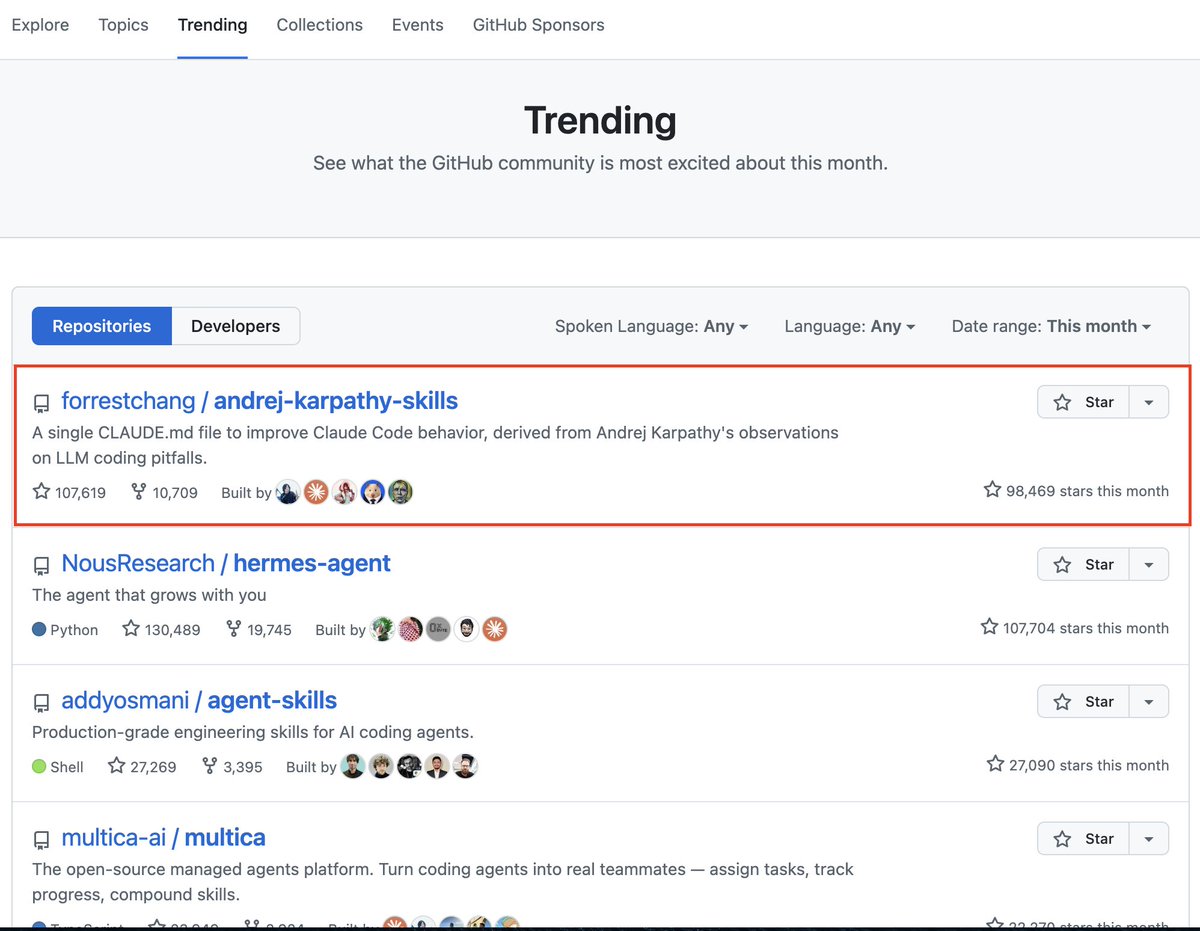Open the Date range: This month dropdown

(1051, 326)
